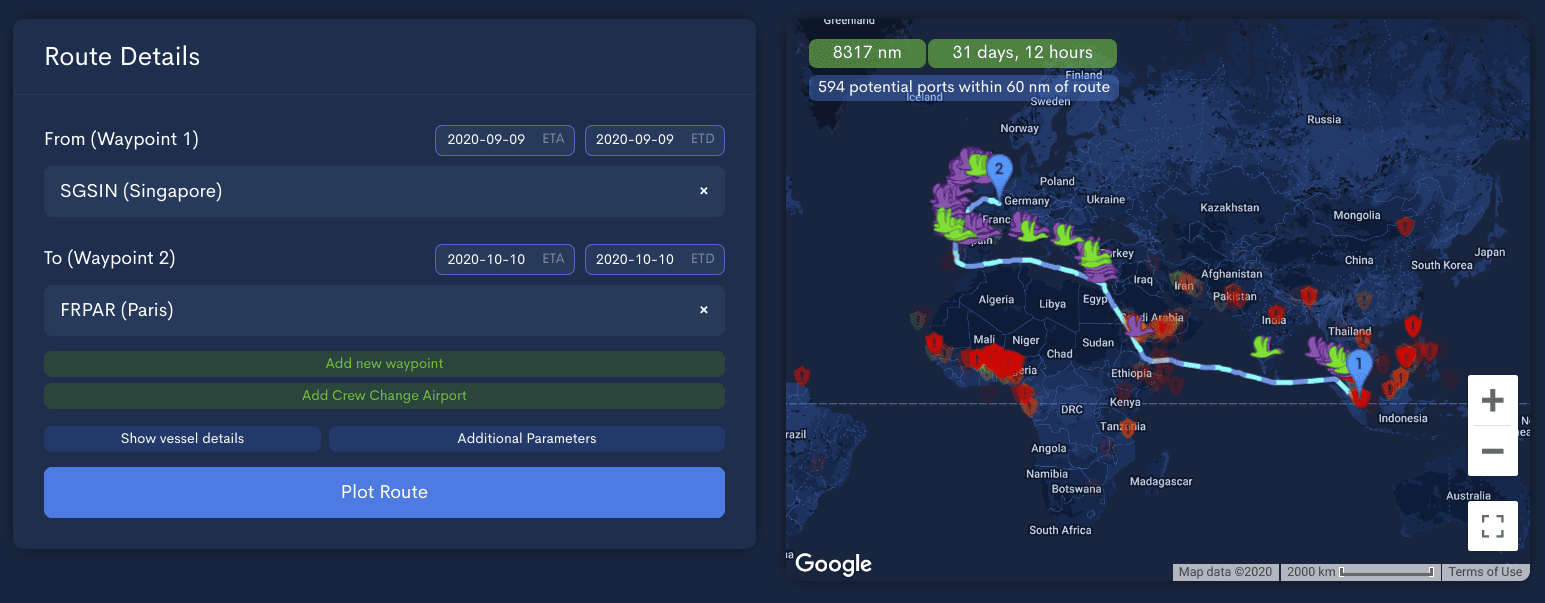
Task: Add new waypoint
Action: pos(384,364)
